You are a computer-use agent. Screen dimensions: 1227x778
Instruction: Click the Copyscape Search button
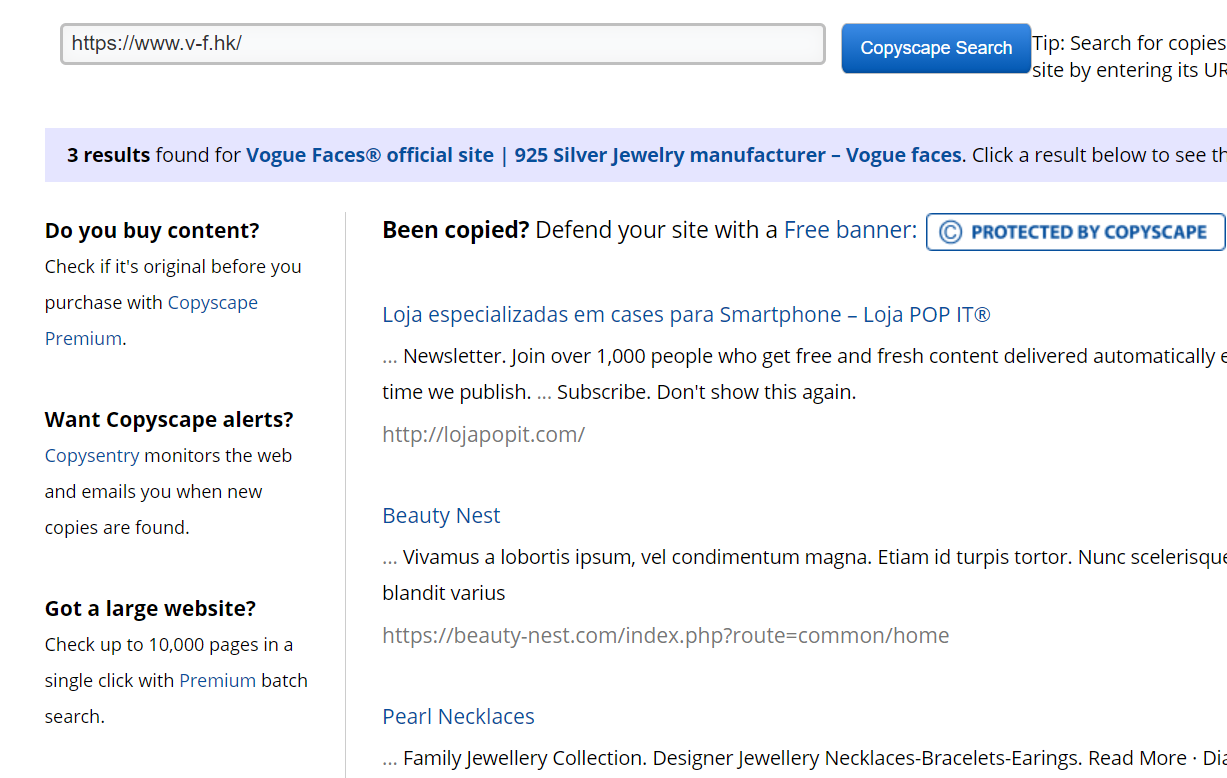pyautogui.click(x=936, y=48)
